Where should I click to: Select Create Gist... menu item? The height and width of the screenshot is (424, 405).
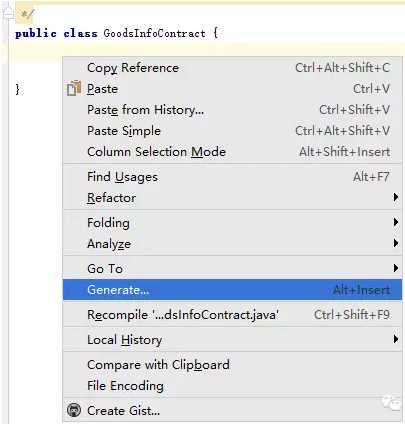coord(232,410)
